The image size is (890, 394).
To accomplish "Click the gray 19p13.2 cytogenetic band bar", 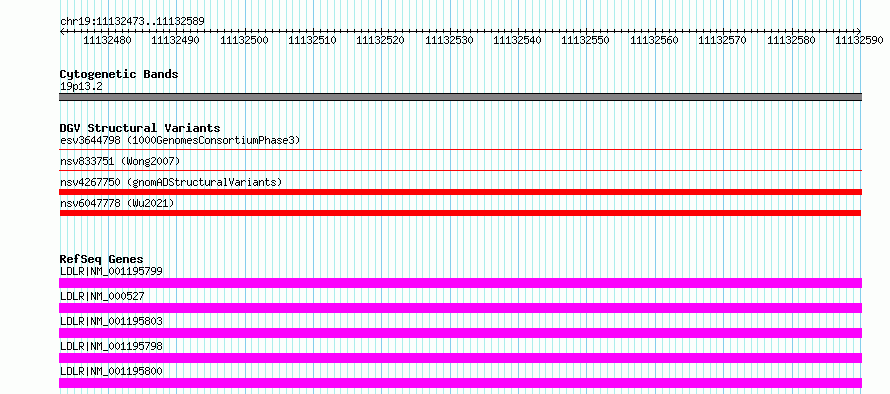I will [x=460, y=97].
